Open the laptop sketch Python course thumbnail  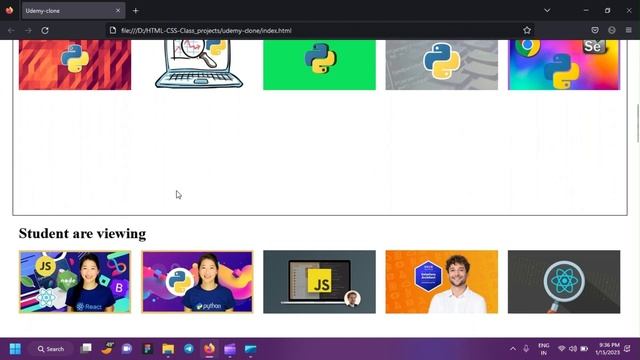coord(199,64)
